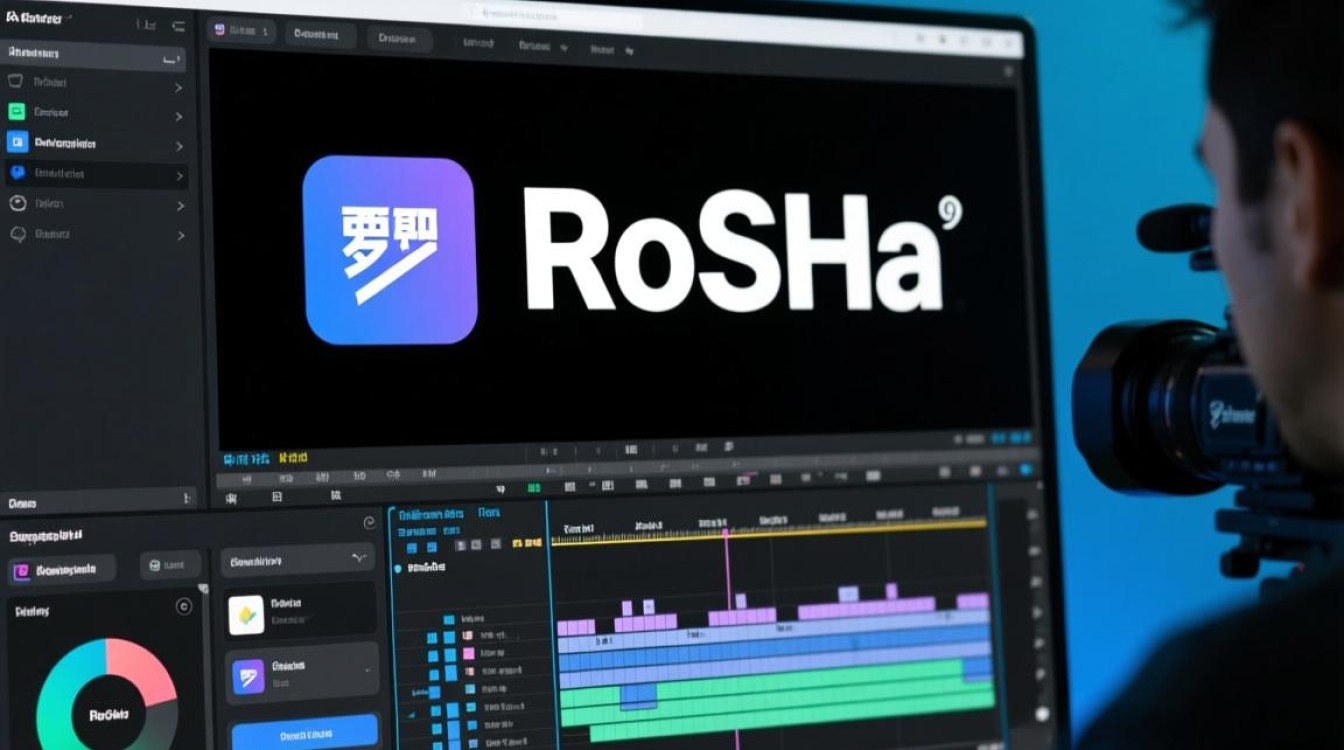Open the top tab with the purple icon
The height and width of the screenshot is (750, 1344).
241,31
